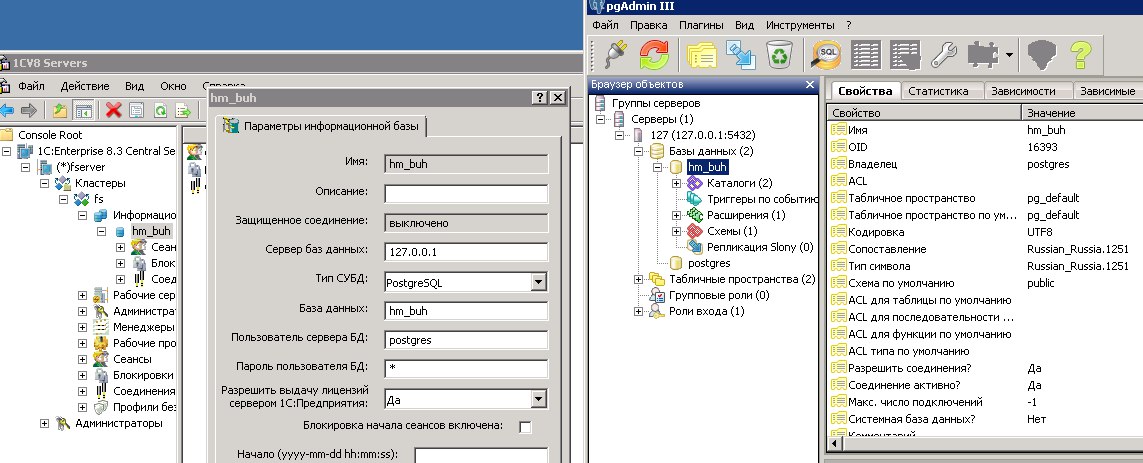Click the Пароль пользователя БД field
The height and width of the screenshot is (463, 1143).
point(466,369)
